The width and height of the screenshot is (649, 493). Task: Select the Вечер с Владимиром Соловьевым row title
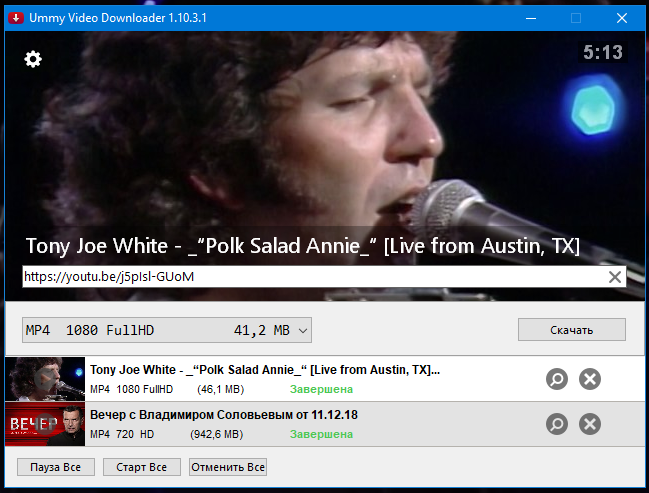click(x=224, y=415)
